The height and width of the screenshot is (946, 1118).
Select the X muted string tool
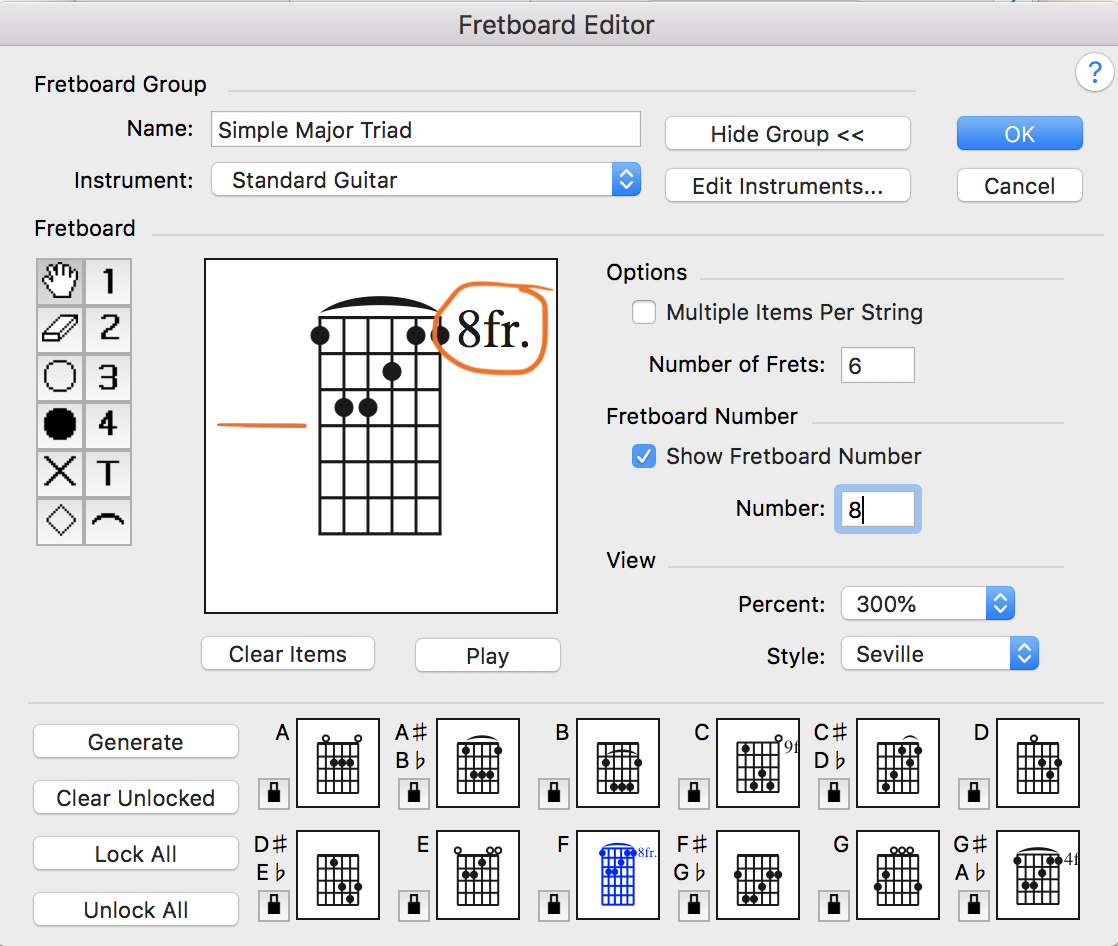tap(61, 473)
